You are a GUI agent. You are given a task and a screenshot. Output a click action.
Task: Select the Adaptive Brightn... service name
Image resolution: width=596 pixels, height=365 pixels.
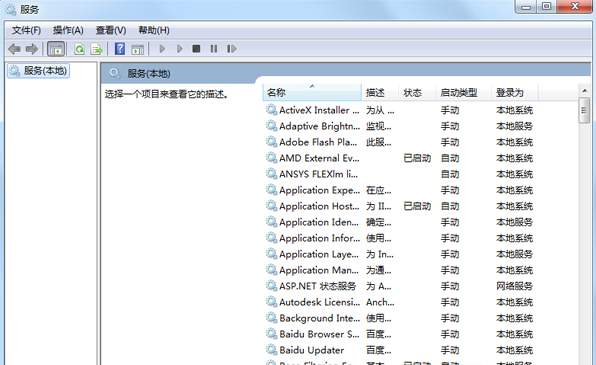(319, 126)
